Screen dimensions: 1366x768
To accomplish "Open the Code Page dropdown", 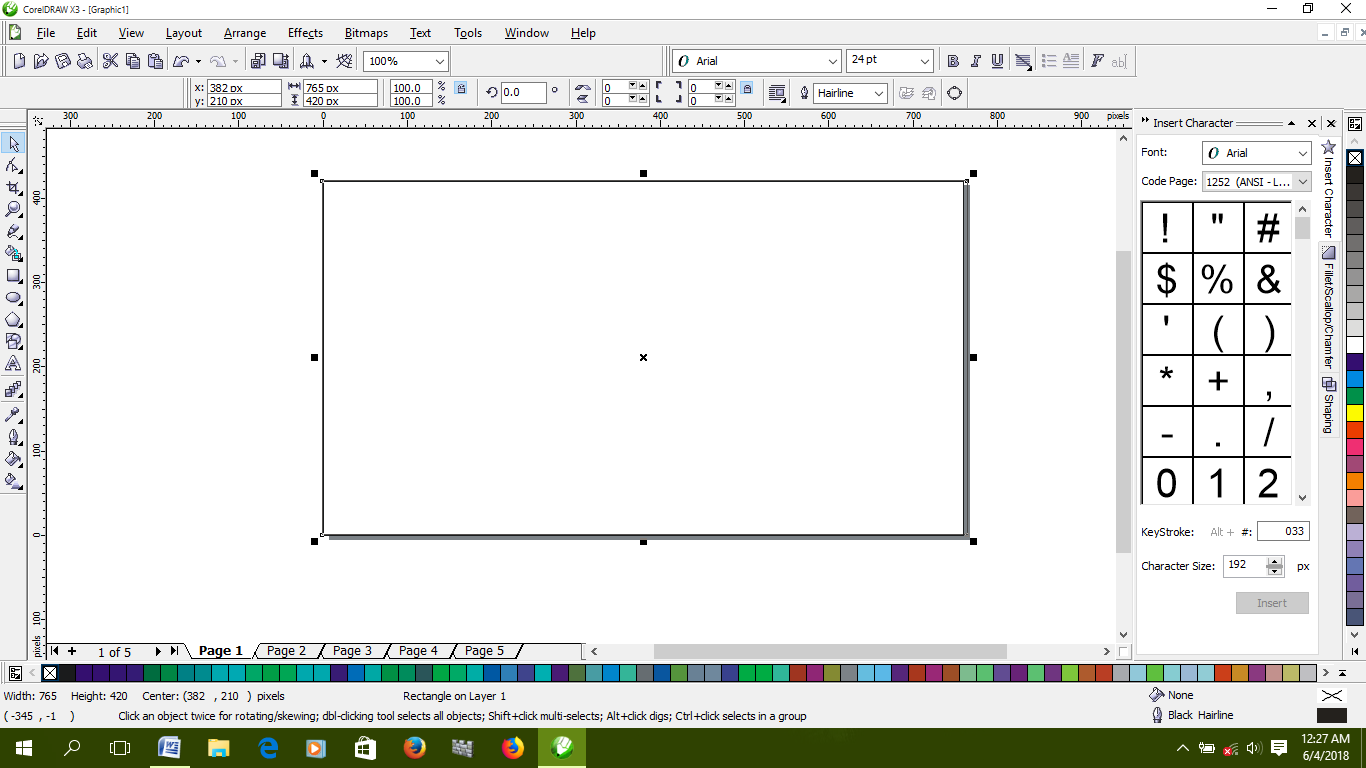I will (1305, 181).
